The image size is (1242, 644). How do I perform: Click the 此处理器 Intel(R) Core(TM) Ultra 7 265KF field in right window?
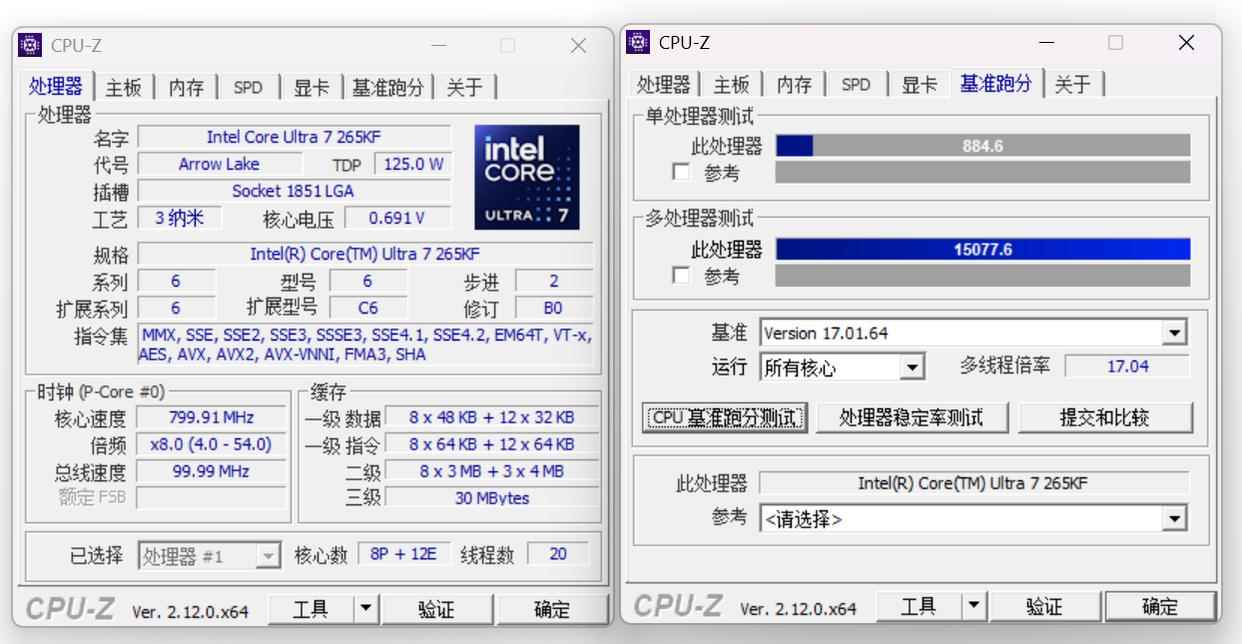click(x=973, y=483)
